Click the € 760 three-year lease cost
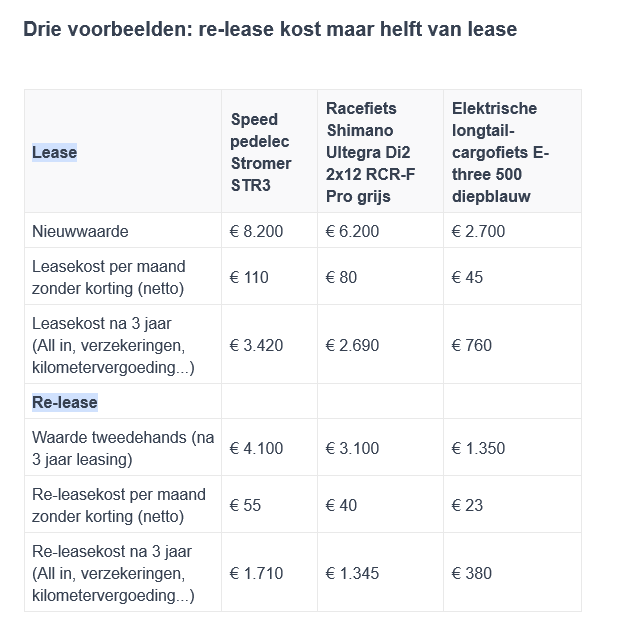Viewport: 639px width, 639px height. (x=472, y=346)
